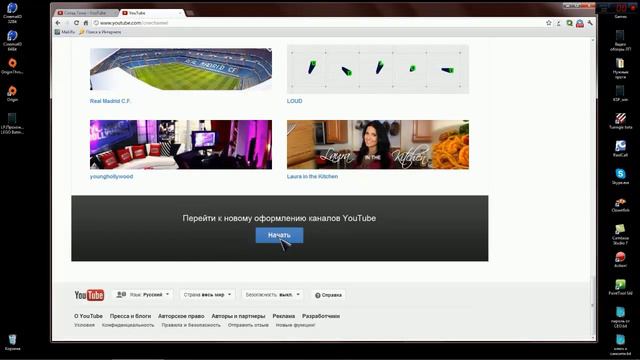Screen dimensions: 640x360
Task: Open the Real Madrid C.F. channel thumbnail
Action: pos(181,69)
